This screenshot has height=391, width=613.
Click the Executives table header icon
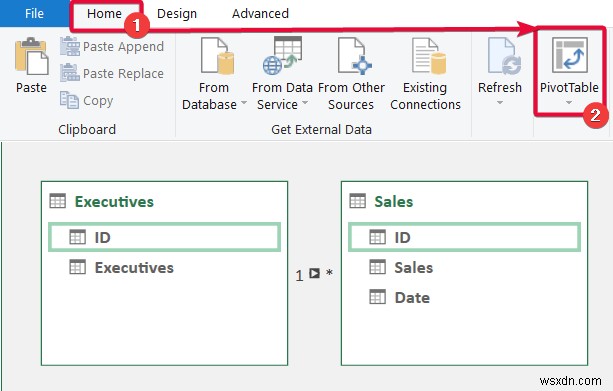click(58, 201)
